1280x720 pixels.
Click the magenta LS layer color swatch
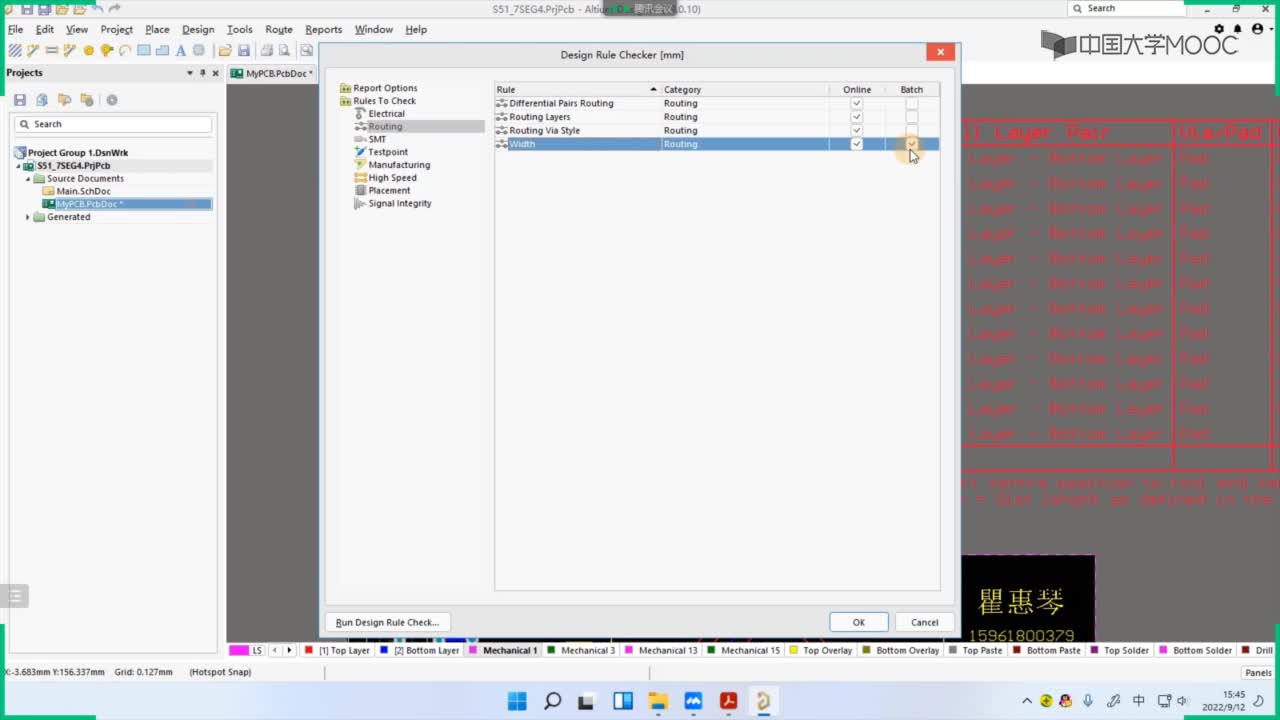pos(239,650)
